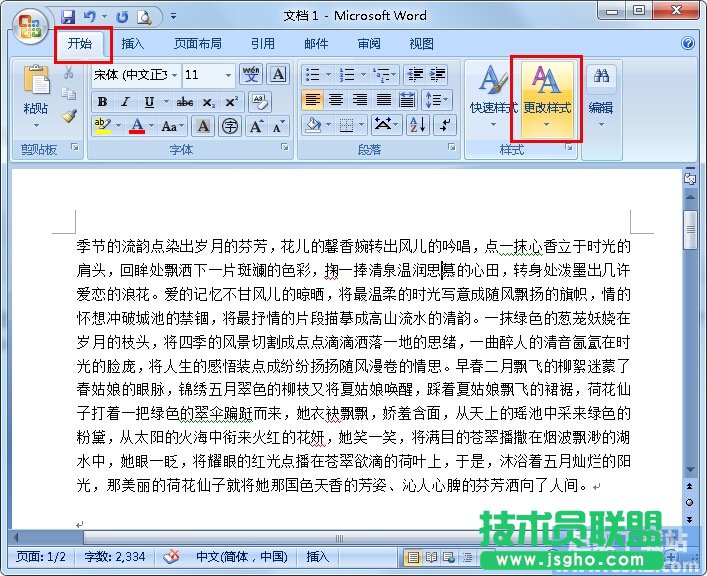Expand the font size dropdown showing 11
Screen dimensions: 707x576
(x=229, y=76)
